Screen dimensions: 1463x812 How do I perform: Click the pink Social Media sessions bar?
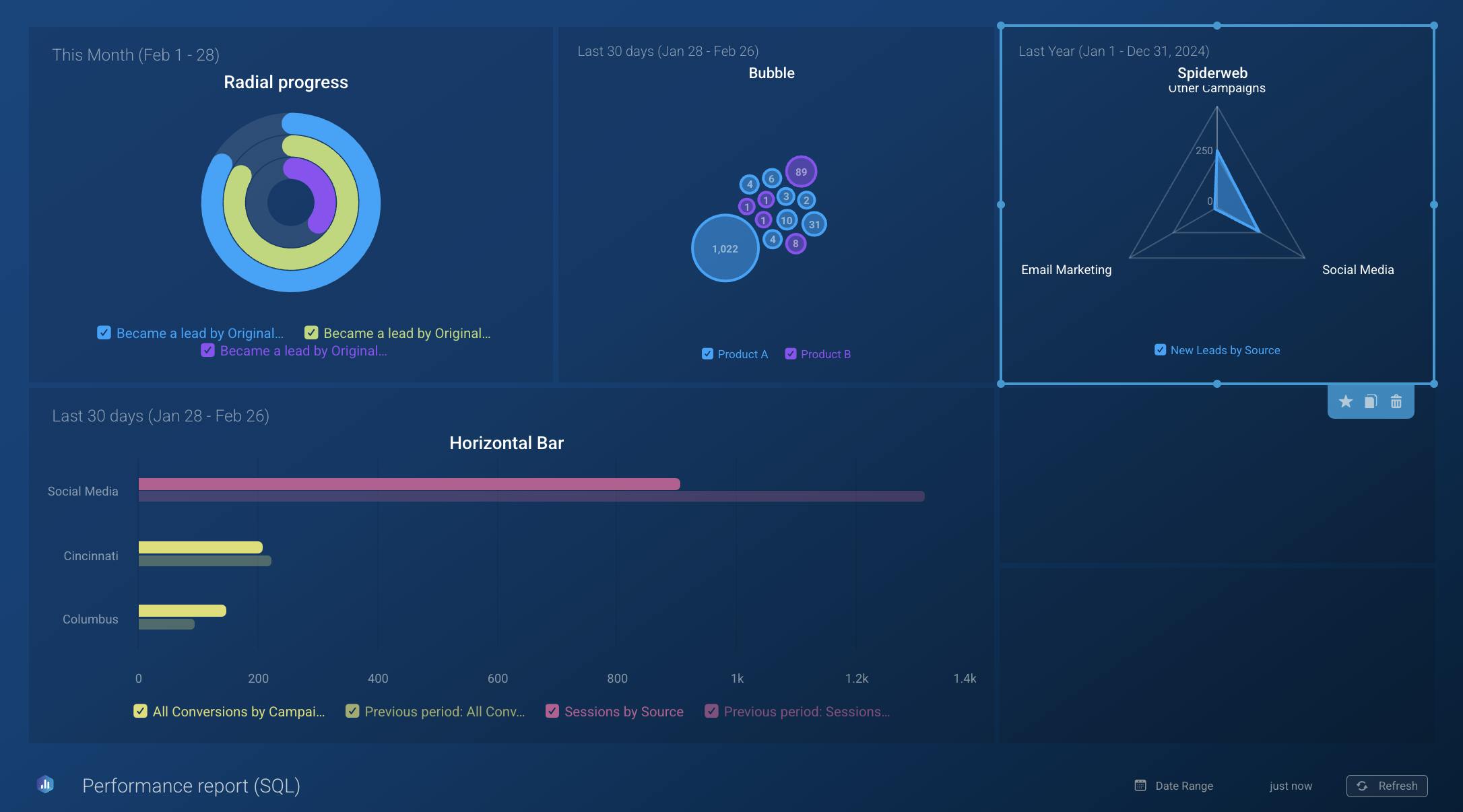point(409,484)
